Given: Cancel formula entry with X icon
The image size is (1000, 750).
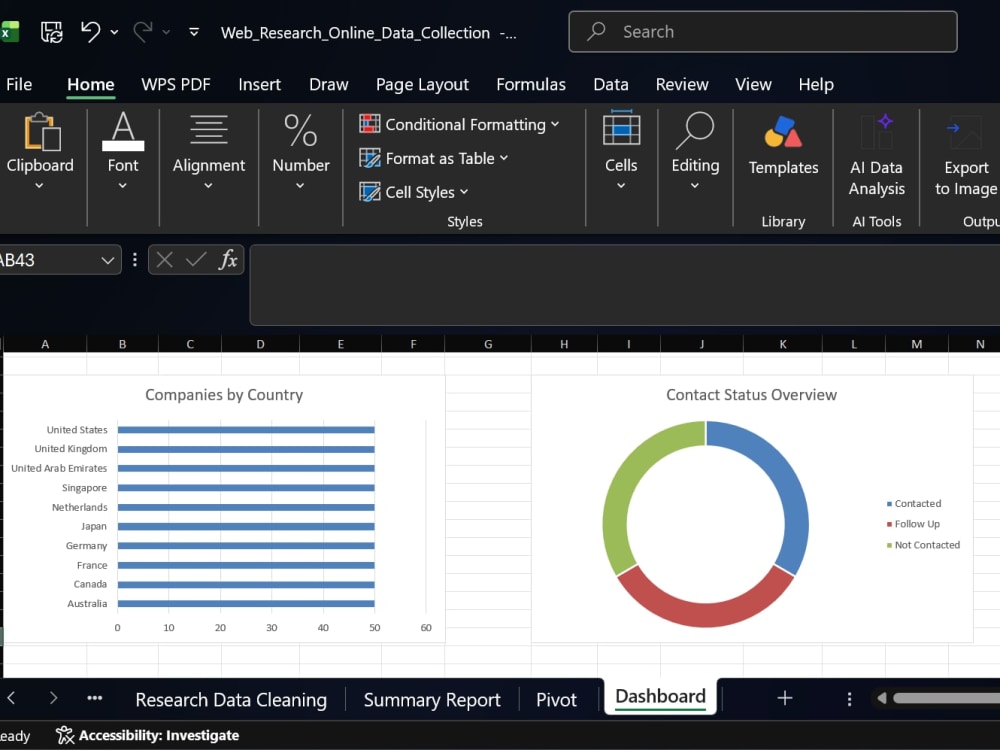Looking at the screenshot, I should click(x=165, y=260).
